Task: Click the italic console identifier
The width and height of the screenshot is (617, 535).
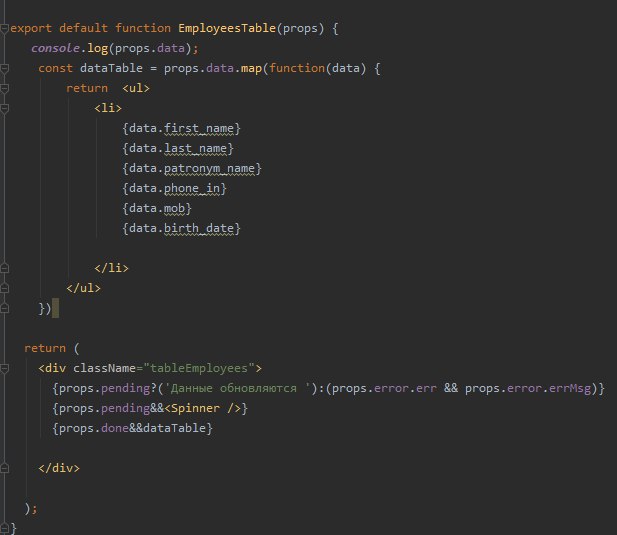Action: (x=55, y=48)
